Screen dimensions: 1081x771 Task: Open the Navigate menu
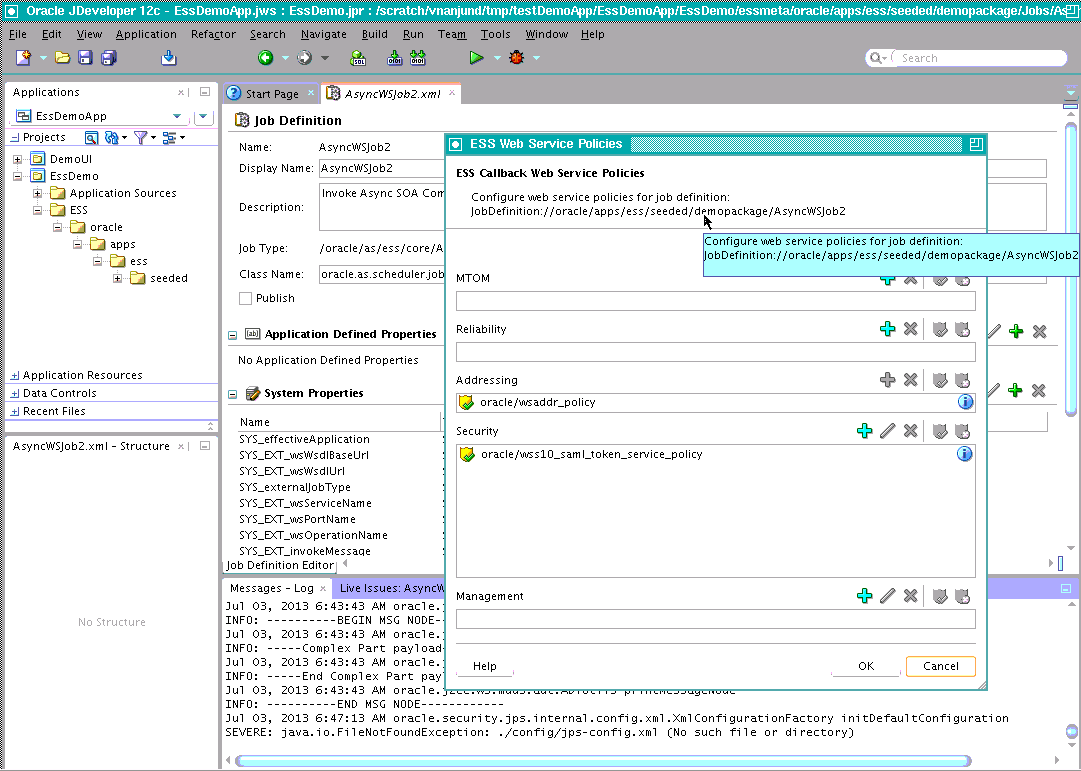[x=323, y=34]
